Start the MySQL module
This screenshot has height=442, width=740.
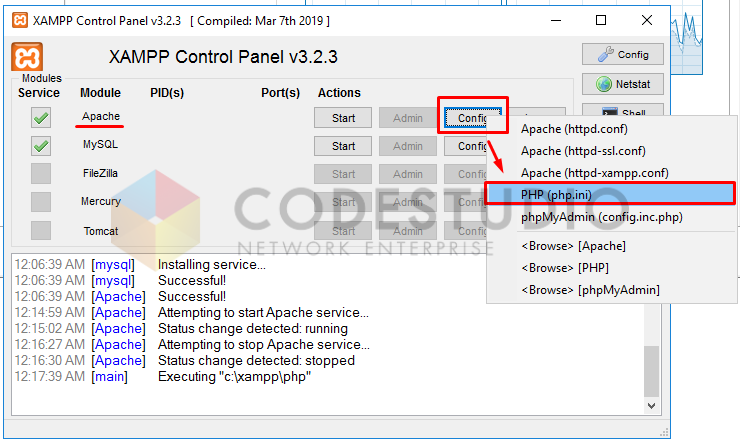(343, 146)
